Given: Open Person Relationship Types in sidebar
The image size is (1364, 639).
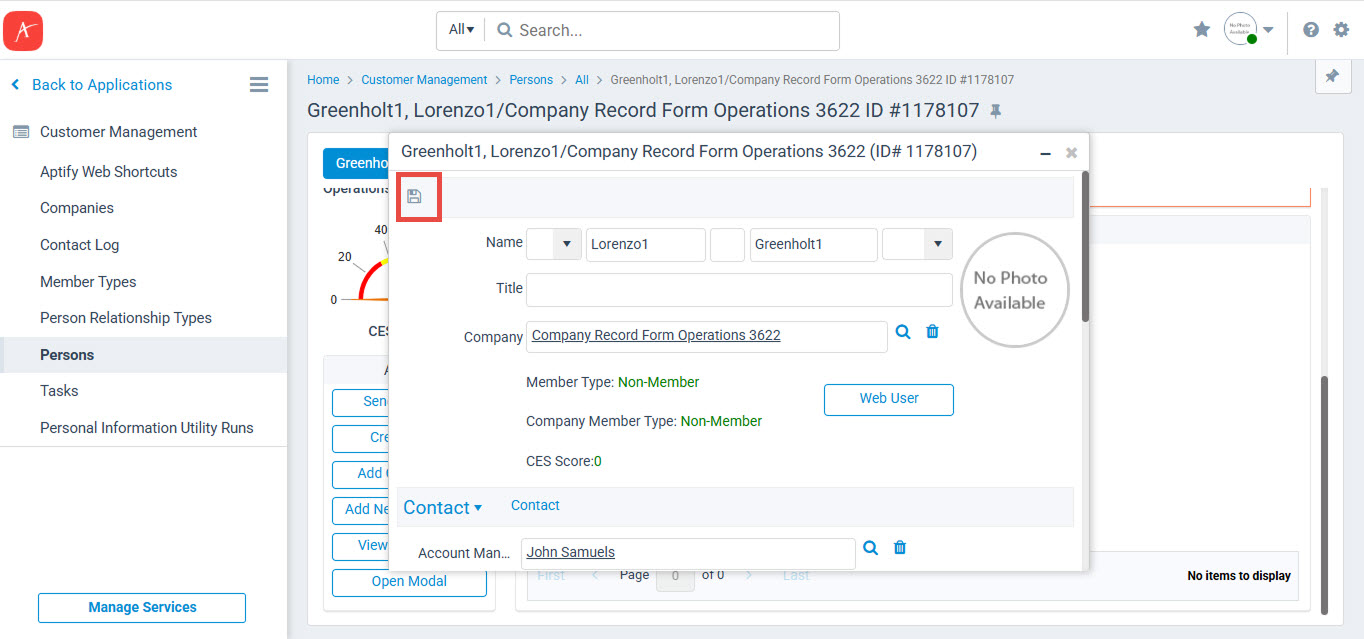Looking at the screenshot, I should [126, 318].
